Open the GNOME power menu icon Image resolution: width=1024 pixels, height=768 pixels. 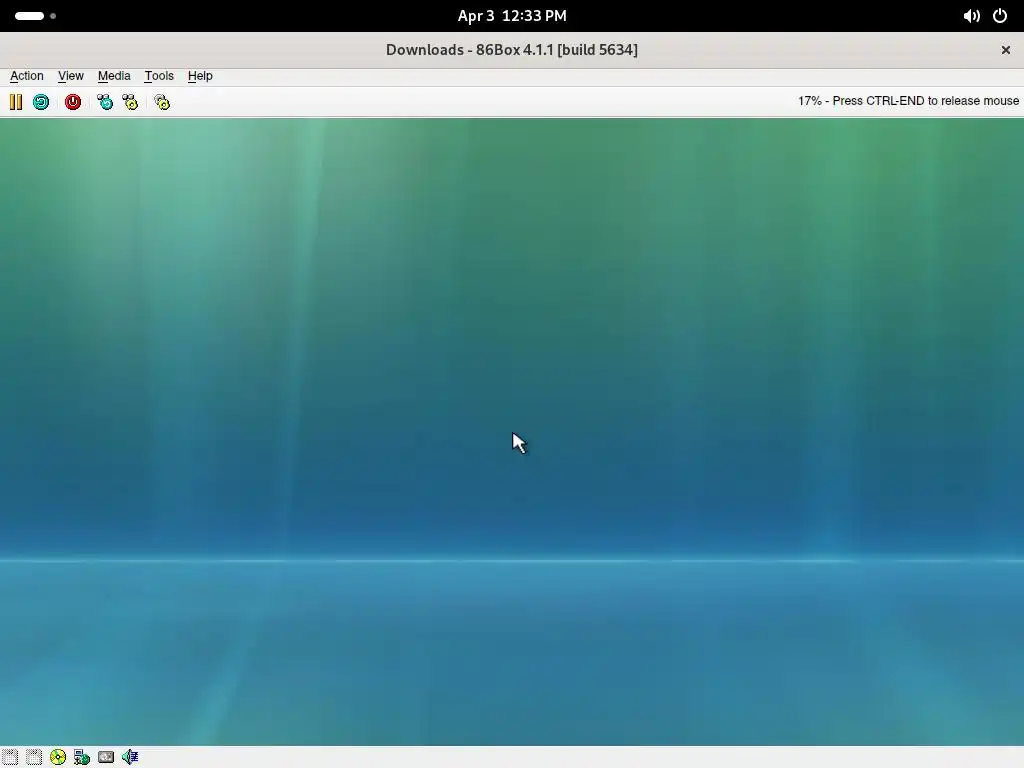1000,16
